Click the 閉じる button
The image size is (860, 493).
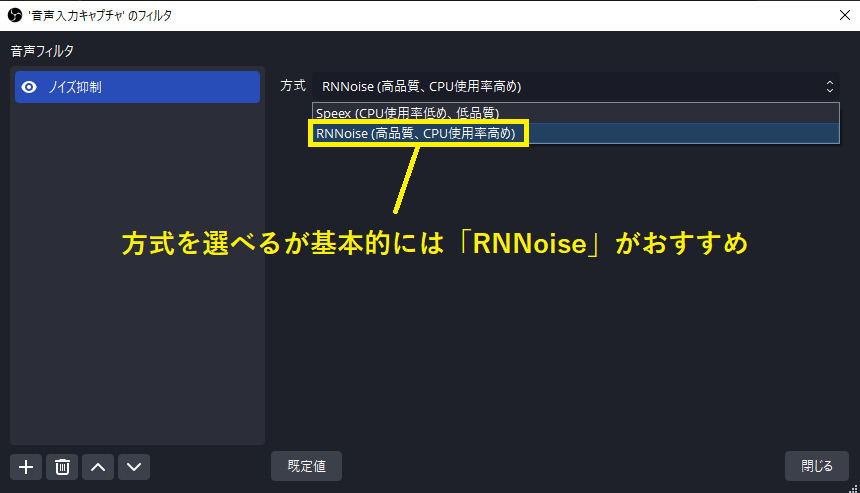[x=817, y=466]
